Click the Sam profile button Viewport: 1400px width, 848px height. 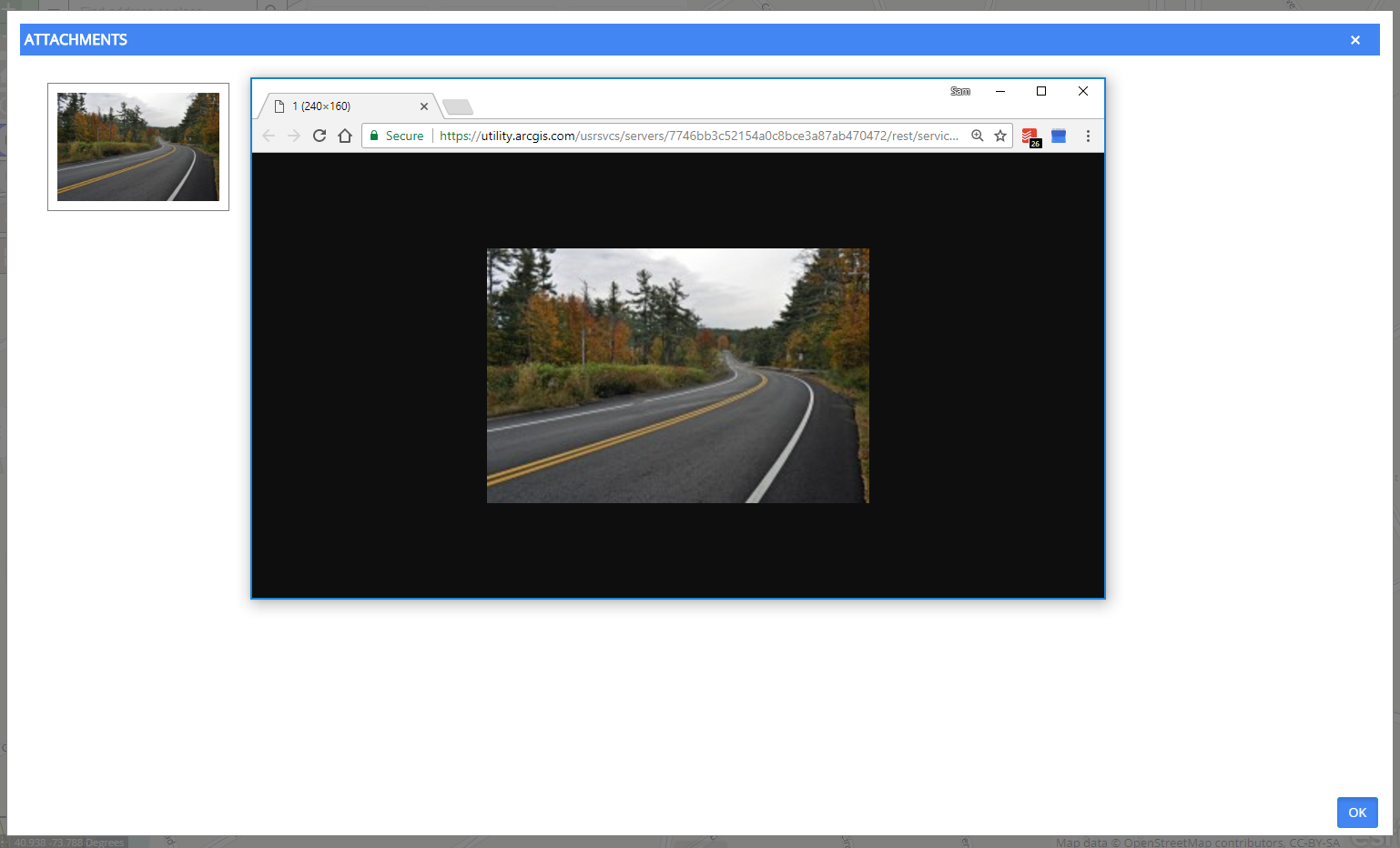click(960, 91)
